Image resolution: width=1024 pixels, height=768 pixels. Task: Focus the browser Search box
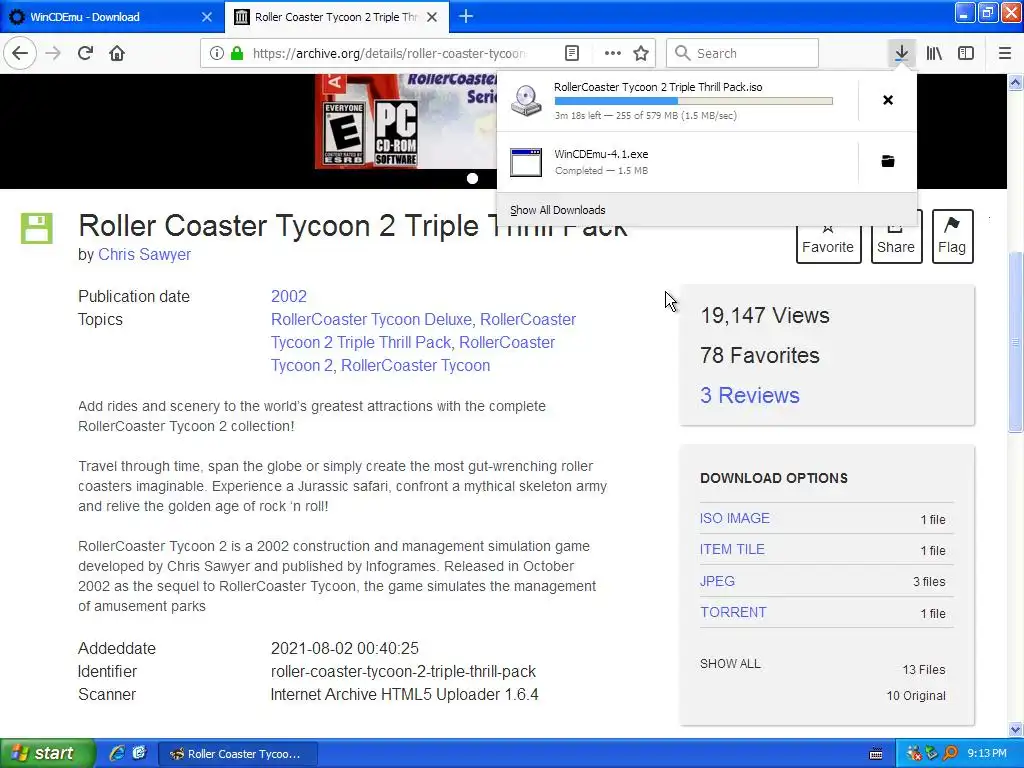(743, 53)
